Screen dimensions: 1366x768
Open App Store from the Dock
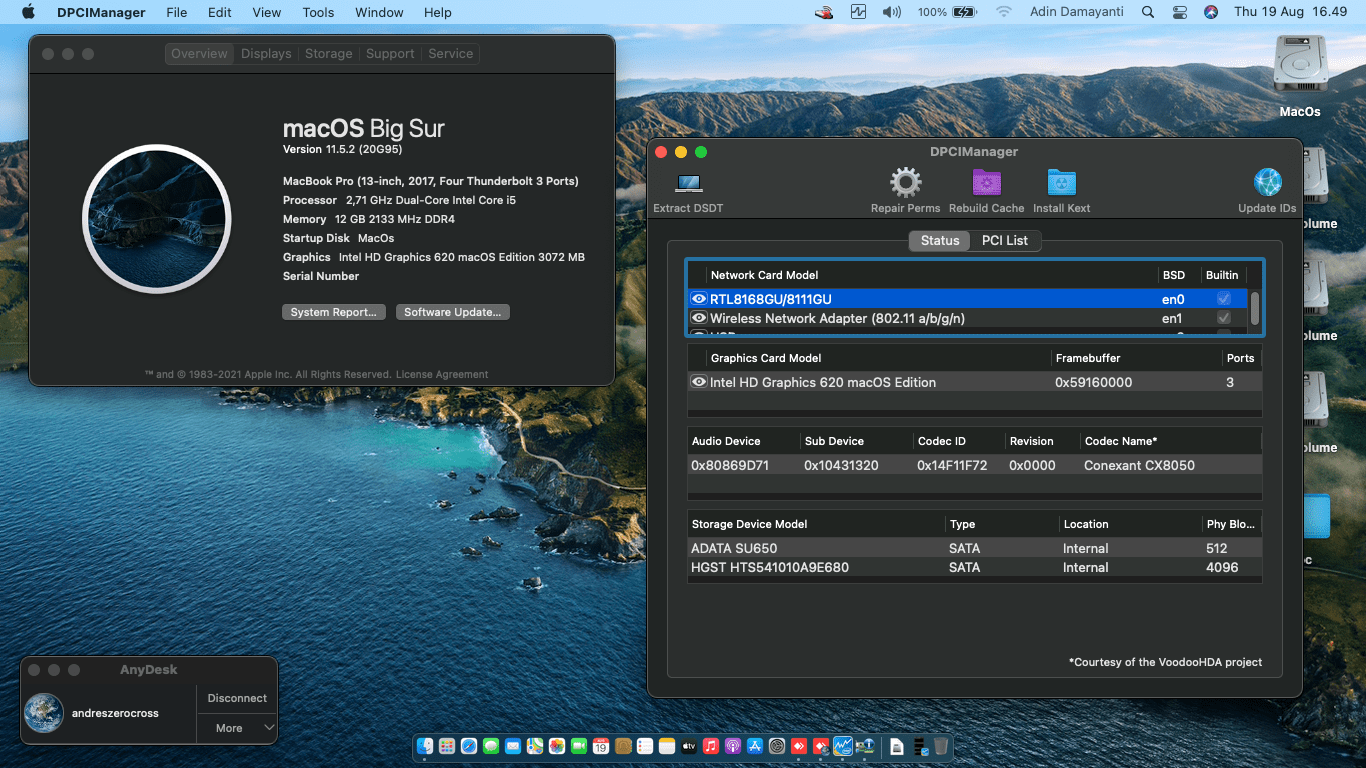point(755,746)
